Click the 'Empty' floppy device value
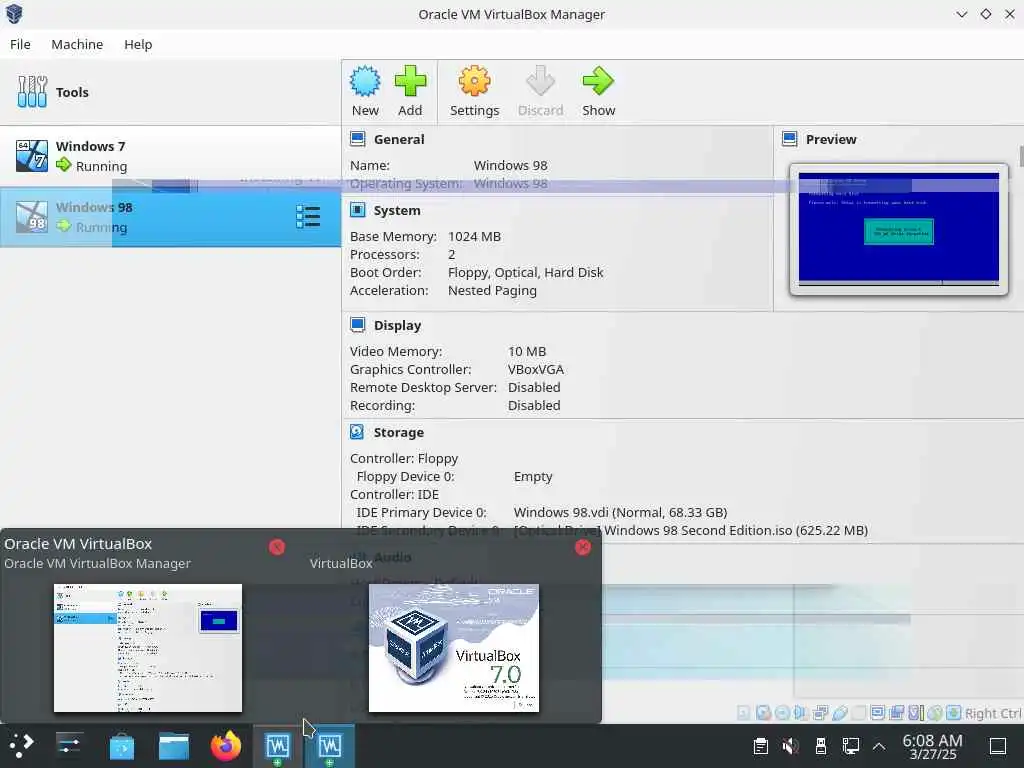The image size is (1024, 768). [533, 476]
